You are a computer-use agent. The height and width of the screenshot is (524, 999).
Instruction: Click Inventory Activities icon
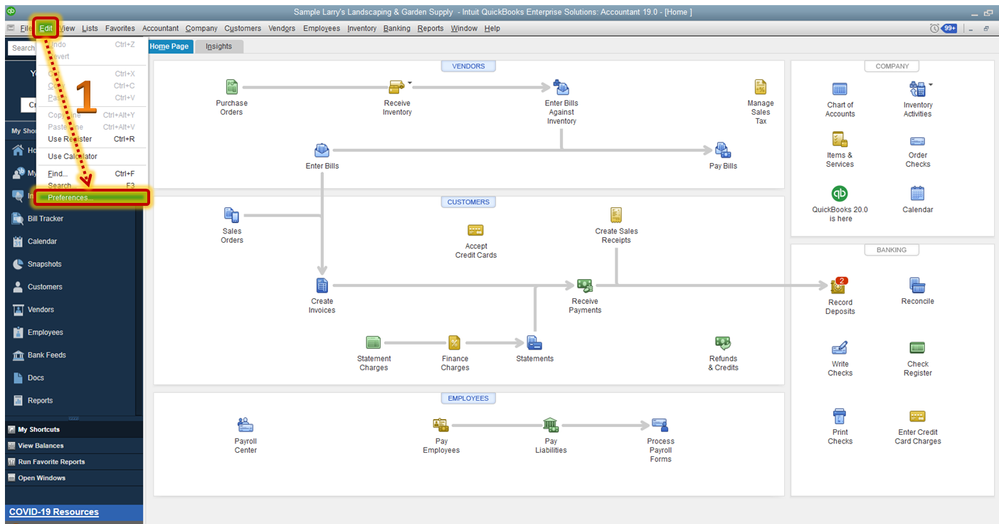pyautogui.click(x=917, y=89)
